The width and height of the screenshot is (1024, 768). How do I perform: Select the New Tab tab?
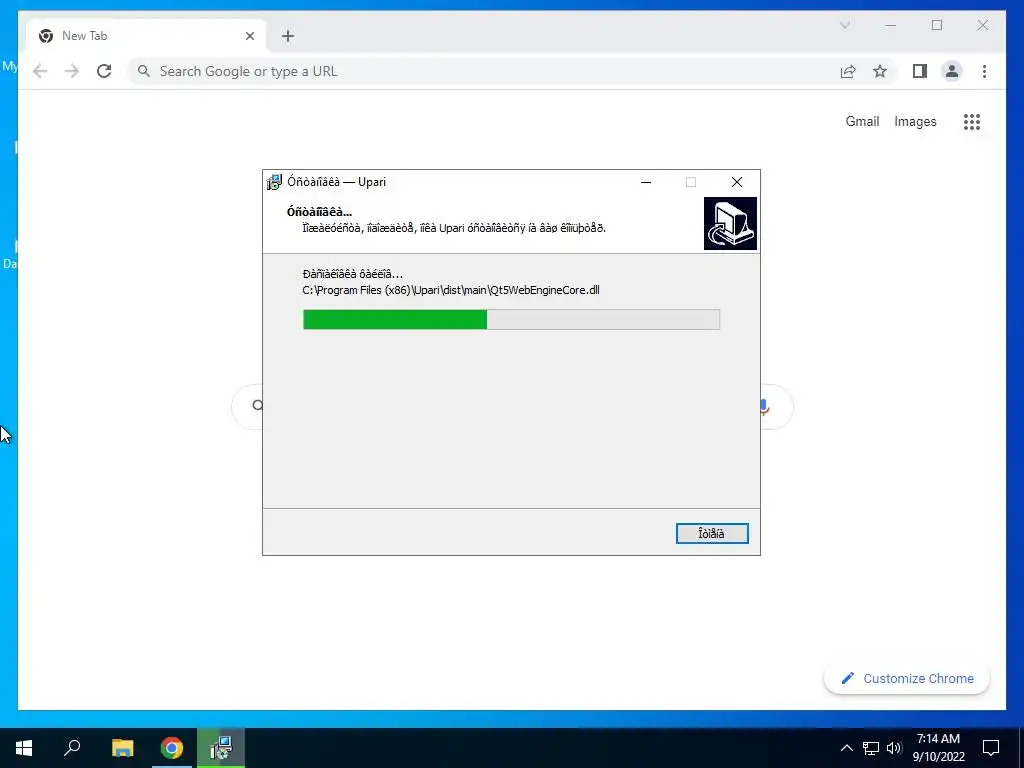pyautogui.click(x=146, y=36)
